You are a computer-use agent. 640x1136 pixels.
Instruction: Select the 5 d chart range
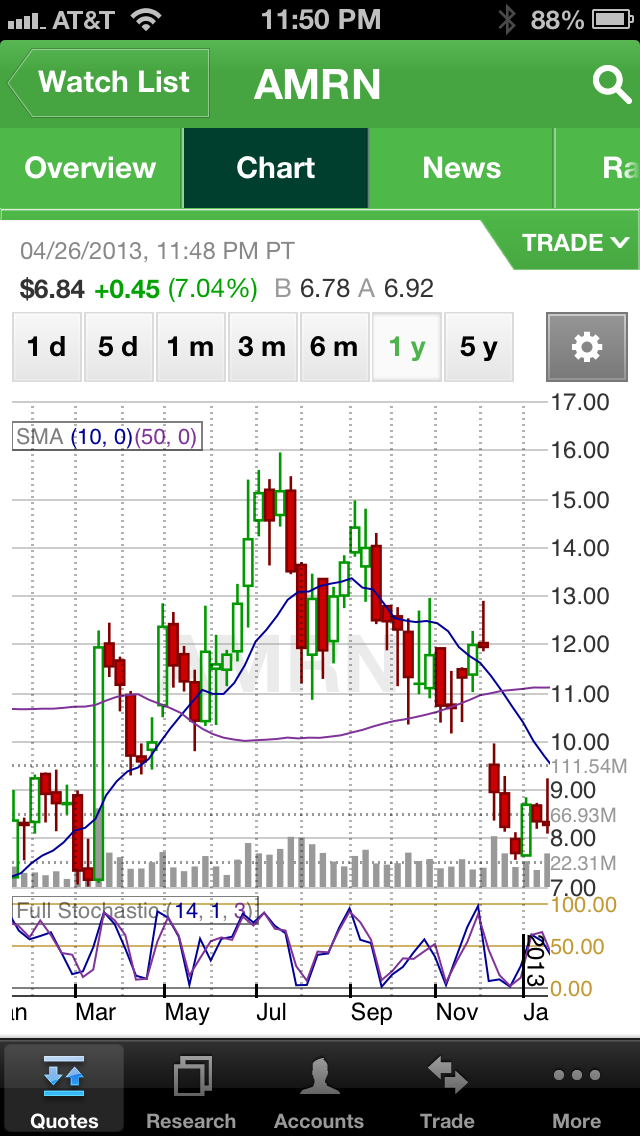point(118,347)
